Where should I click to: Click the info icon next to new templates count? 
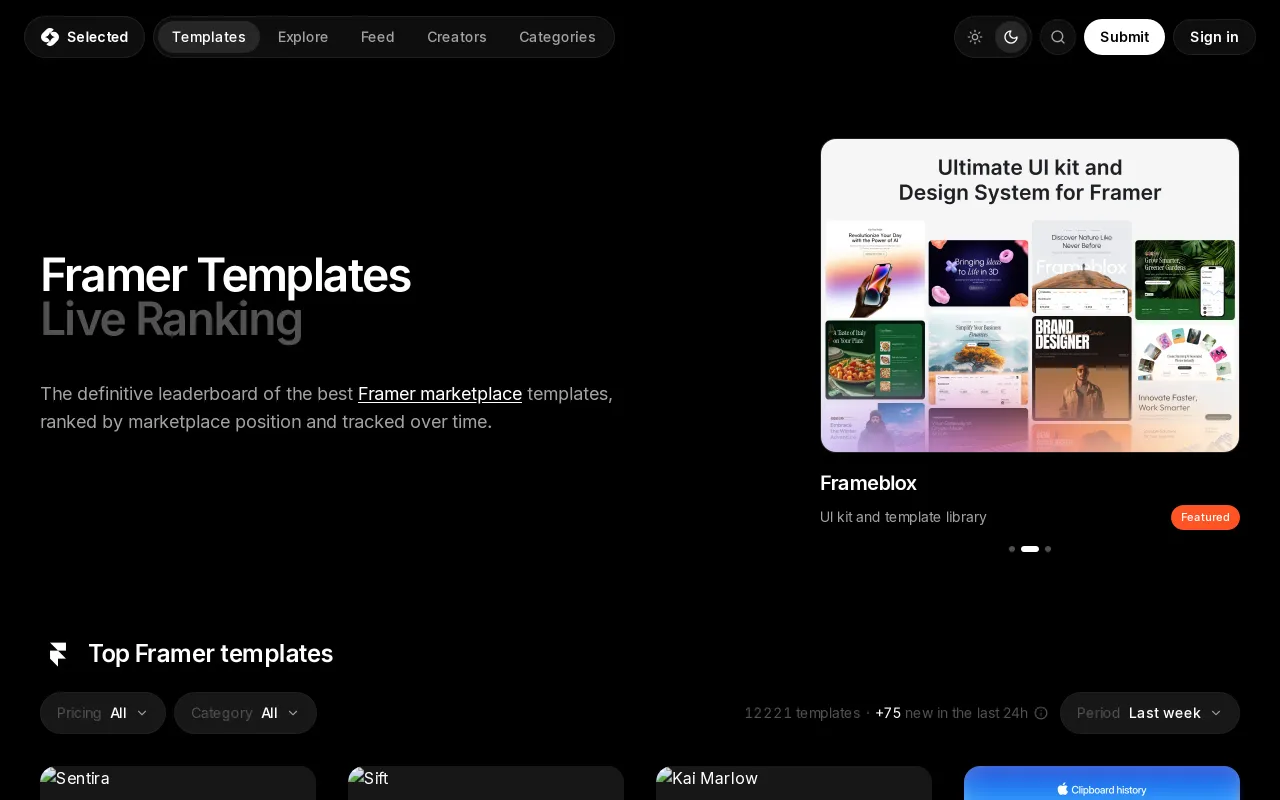coord(1041,713)
